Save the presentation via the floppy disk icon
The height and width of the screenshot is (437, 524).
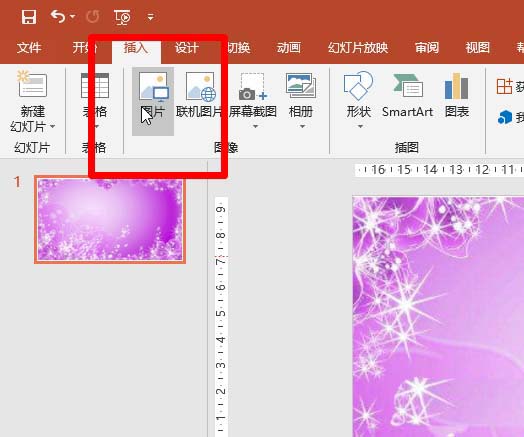coord(29,17)
